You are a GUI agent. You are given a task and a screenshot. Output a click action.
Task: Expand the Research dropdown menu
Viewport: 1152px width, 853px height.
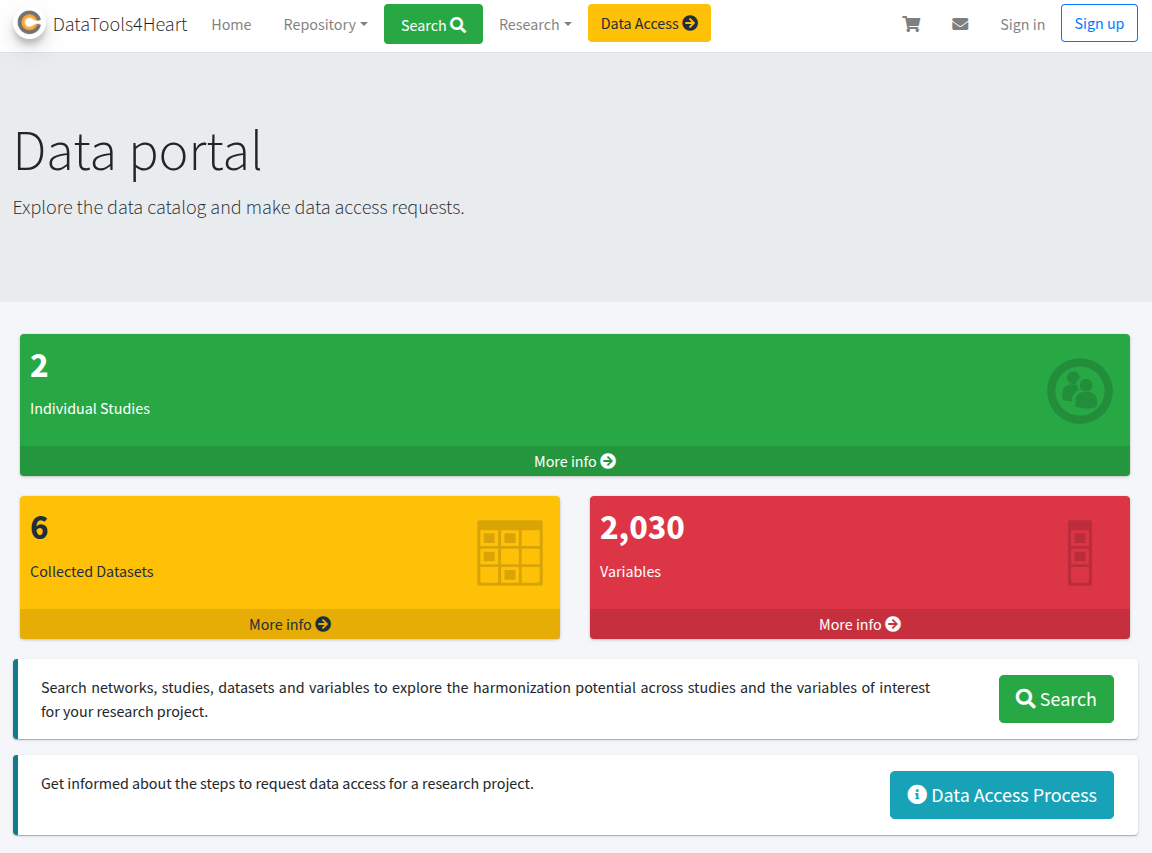pyautogui.click(x=535, y=24)
